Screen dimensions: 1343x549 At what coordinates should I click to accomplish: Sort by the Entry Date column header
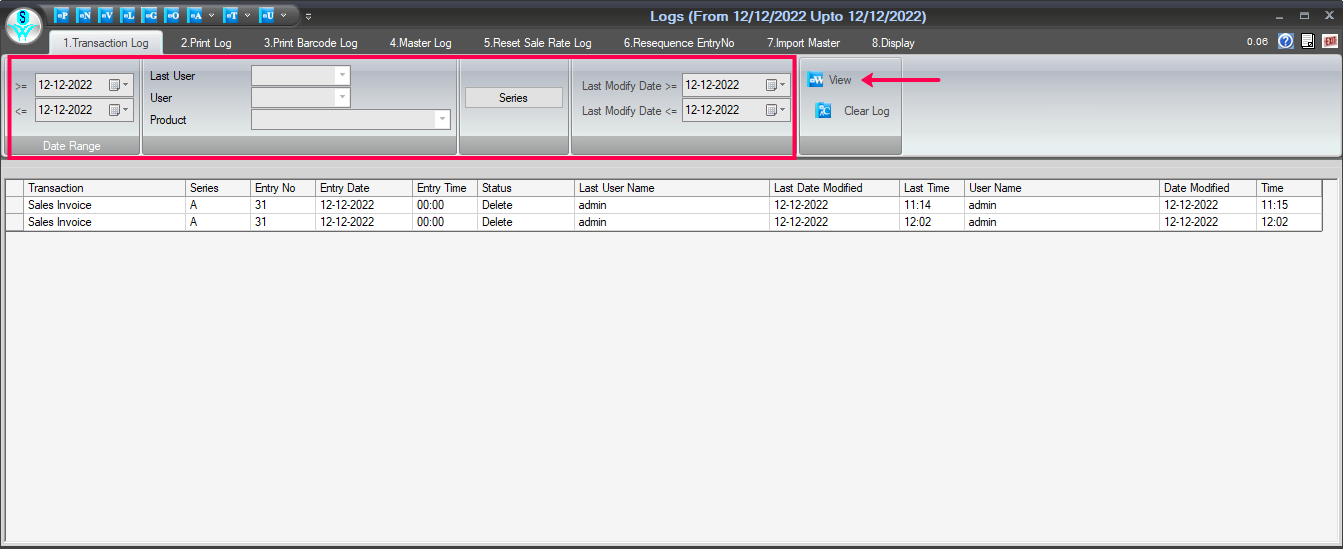tap(345, 188)
